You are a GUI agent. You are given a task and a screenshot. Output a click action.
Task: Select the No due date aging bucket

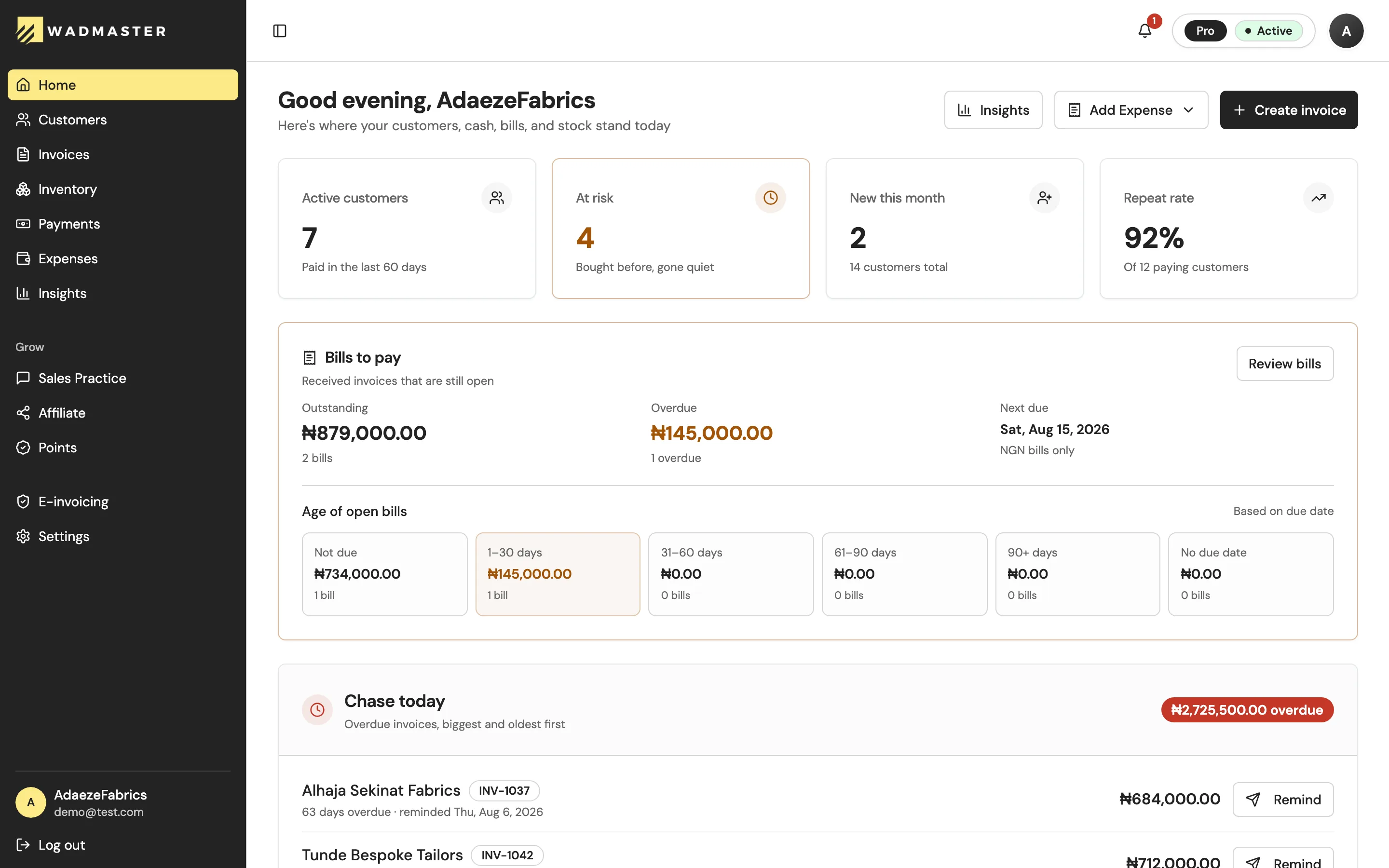click(x=1251, y=574)
